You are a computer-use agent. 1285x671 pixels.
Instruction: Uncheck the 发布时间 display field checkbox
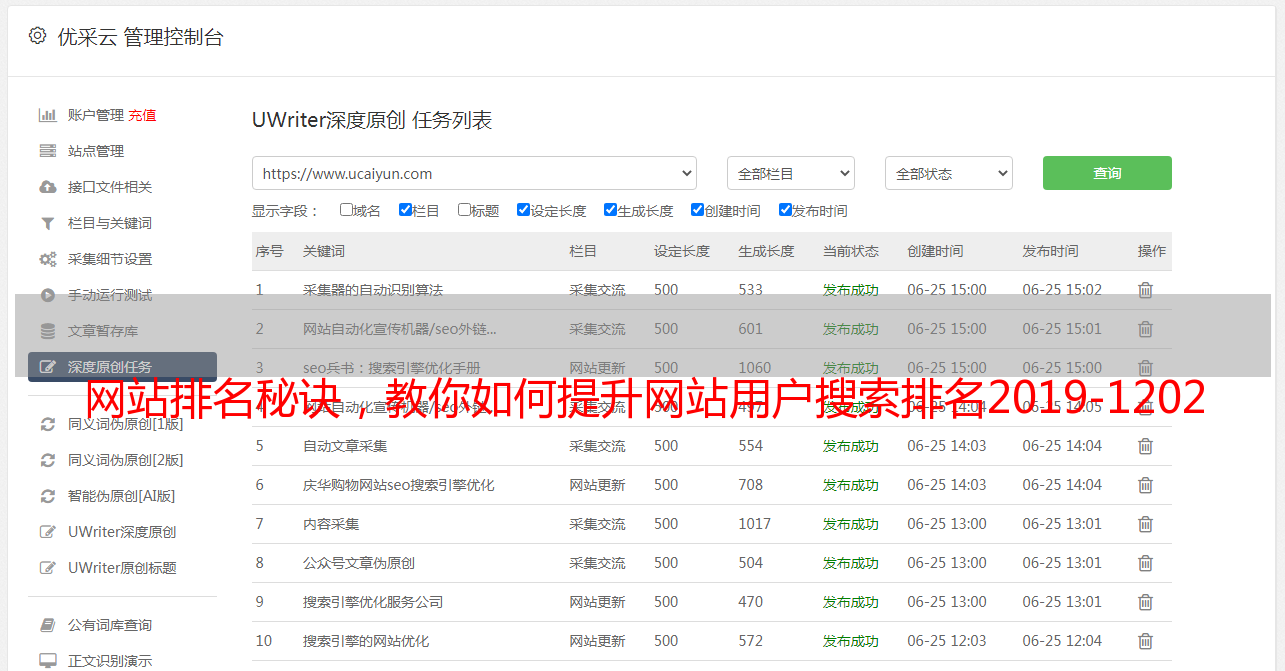coord(785,210)
